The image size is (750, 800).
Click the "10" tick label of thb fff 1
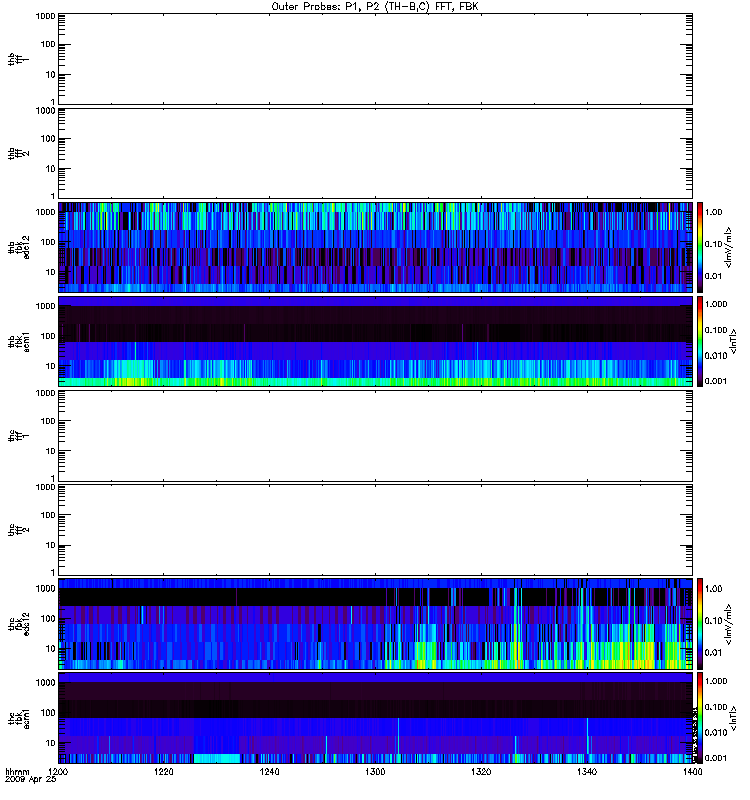point(51,74)
